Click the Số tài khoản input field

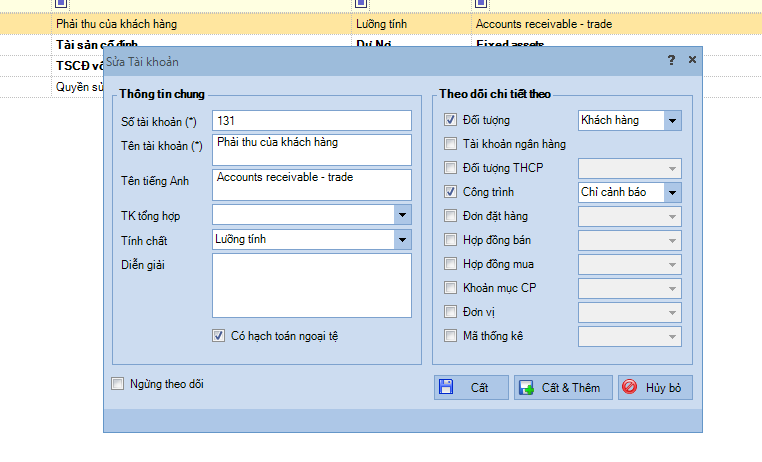click(x=311, y=121)
